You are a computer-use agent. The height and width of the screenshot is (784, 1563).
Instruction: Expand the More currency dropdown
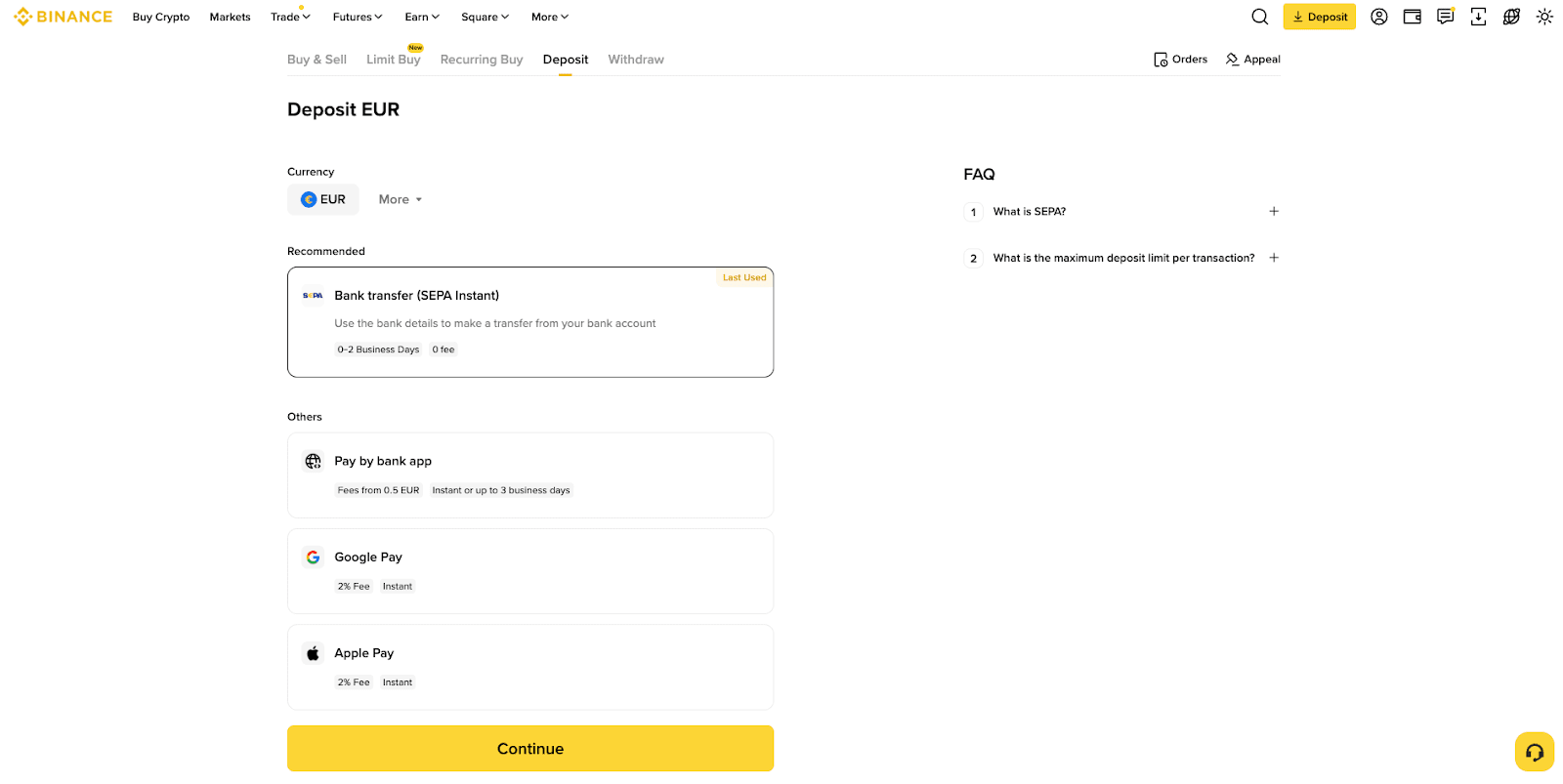point(400,199)
